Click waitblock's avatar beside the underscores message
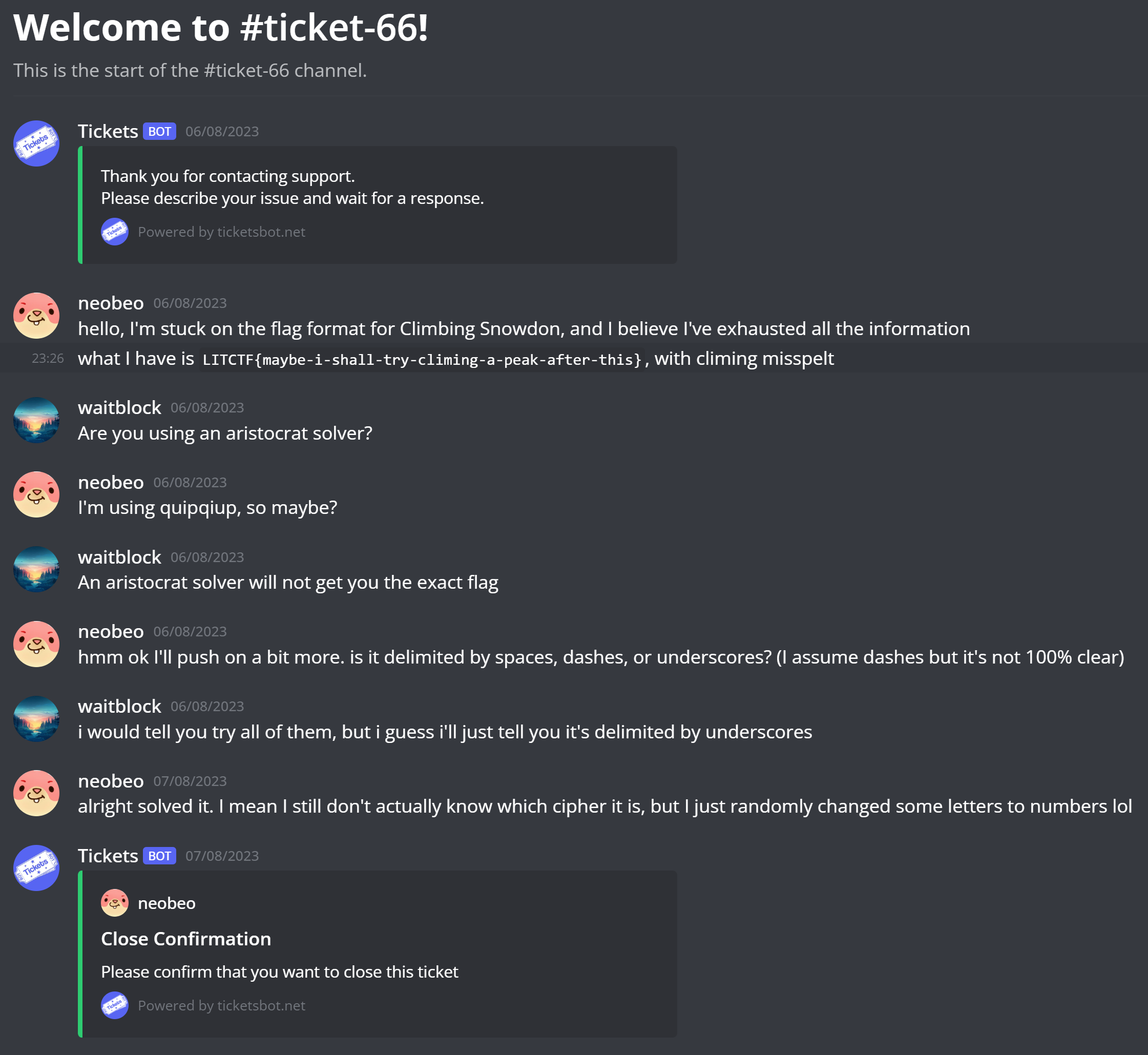This screenshot has width=1148, height=1055. click(36, 719)
